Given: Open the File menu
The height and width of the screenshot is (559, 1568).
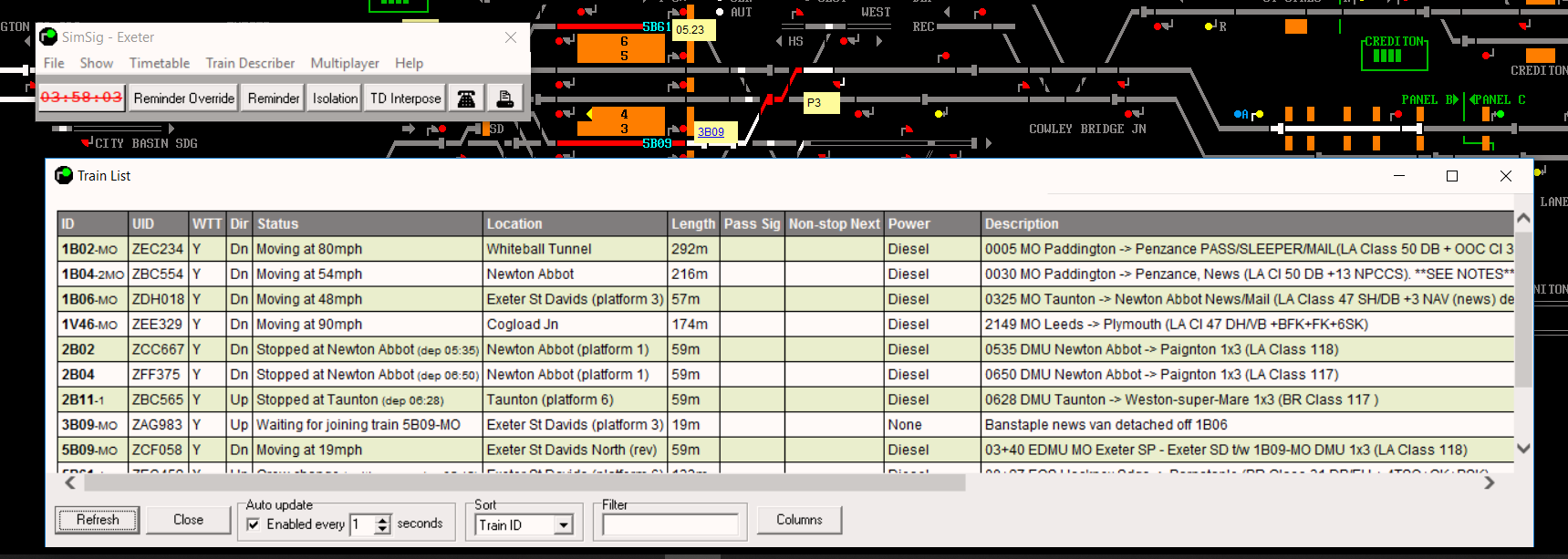Looking at the screenshot, I should click(x=54, y=63).
